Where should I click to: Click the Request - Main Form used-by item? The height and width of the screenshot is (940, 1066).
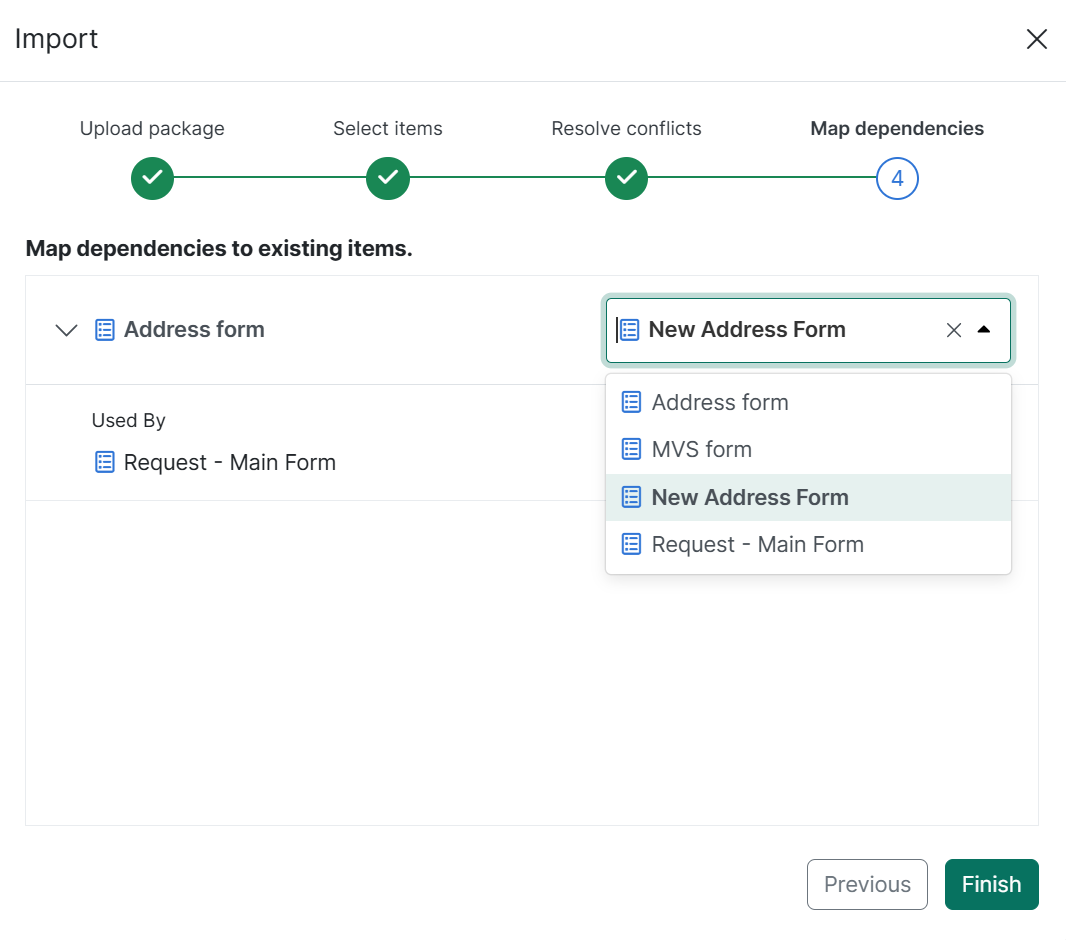(229, 462)
